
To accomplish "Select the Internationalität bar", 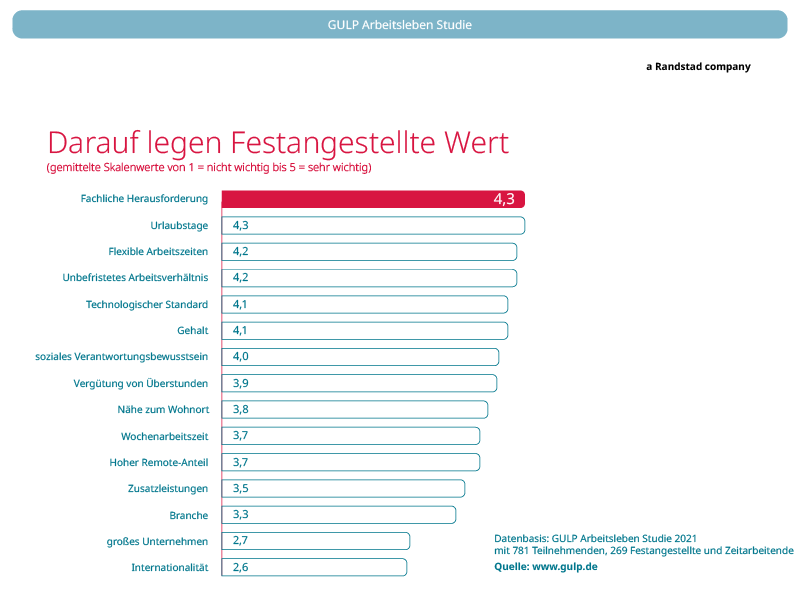I will 313,567.
